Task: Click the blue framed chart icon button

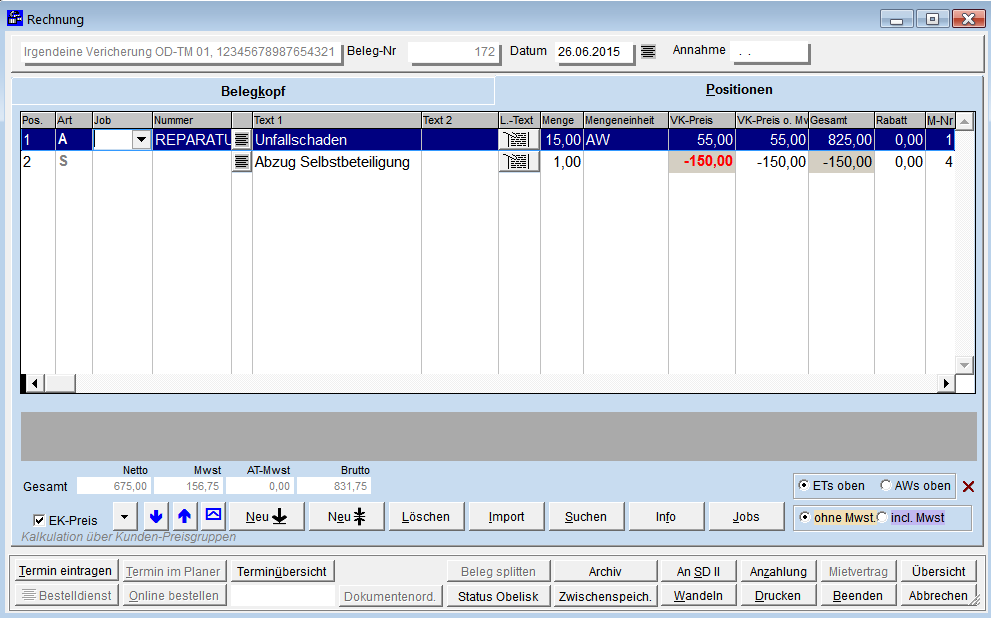Action: [213, 516]
